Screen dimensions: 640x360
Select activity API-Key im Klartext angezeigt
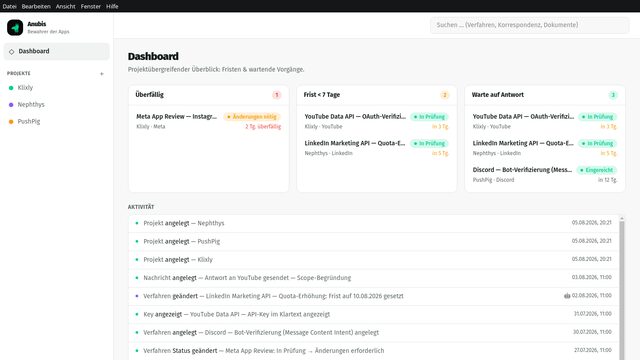tap(374, 314)
